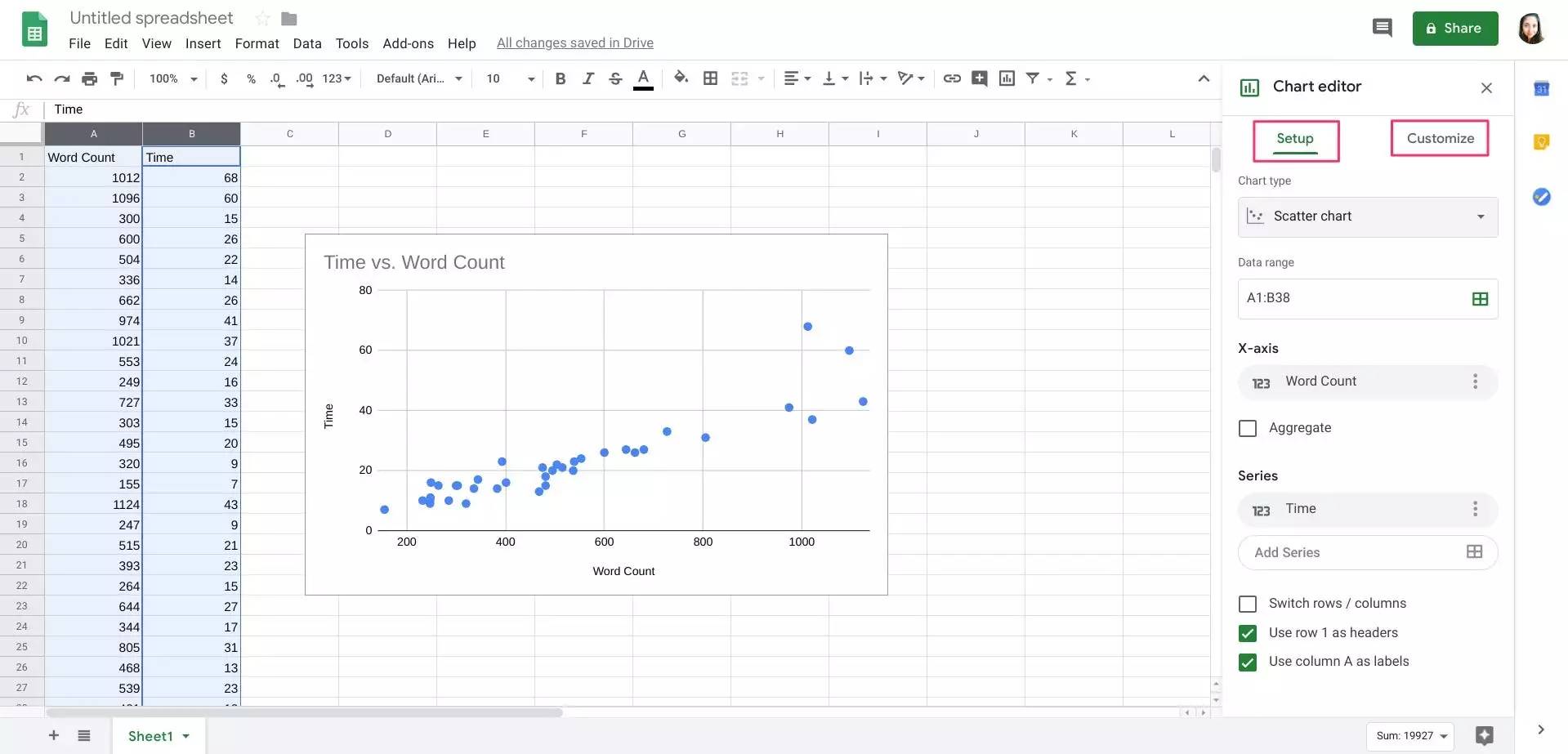
Task: Open comment history icon
Action: (1382, 28)
